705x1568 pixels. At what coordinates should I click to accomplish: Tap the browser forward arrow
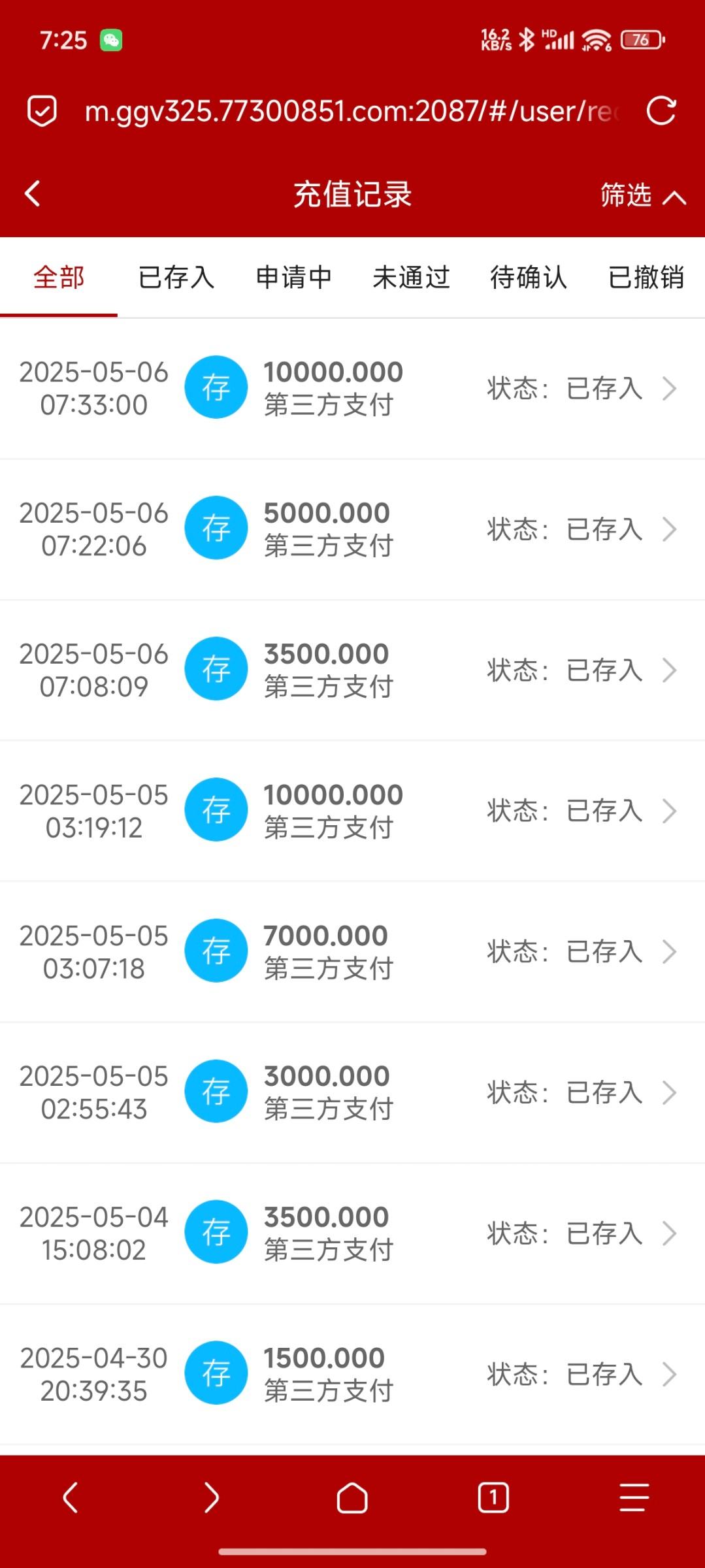211,1497
